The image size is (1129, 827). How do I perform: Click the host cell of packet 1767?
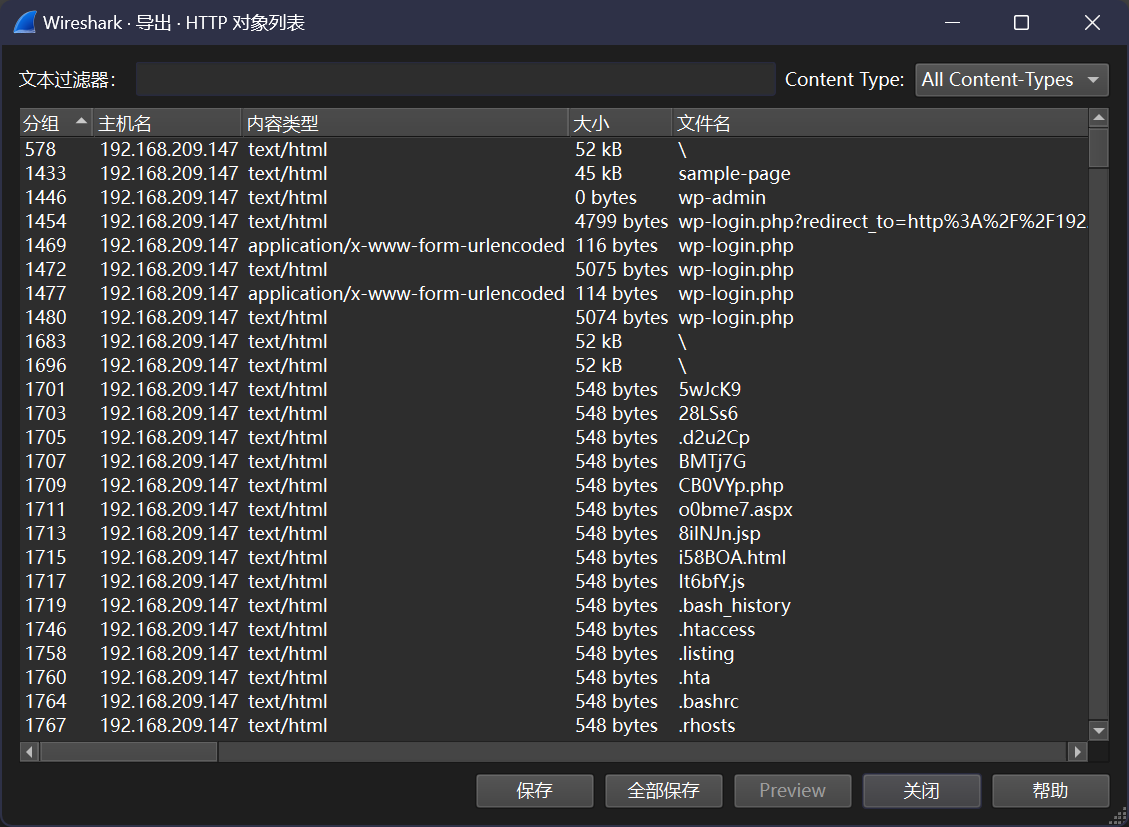click(169, 726)
